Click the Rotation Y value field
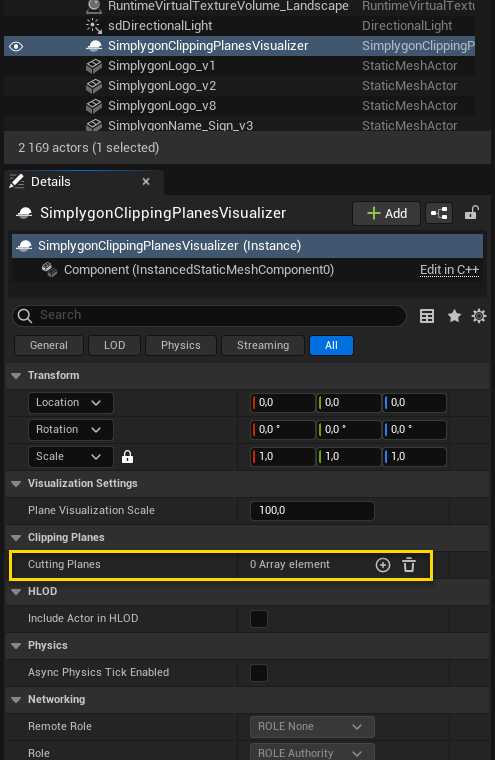Viewport: 495px width, 760px height. tap(349, 430)
